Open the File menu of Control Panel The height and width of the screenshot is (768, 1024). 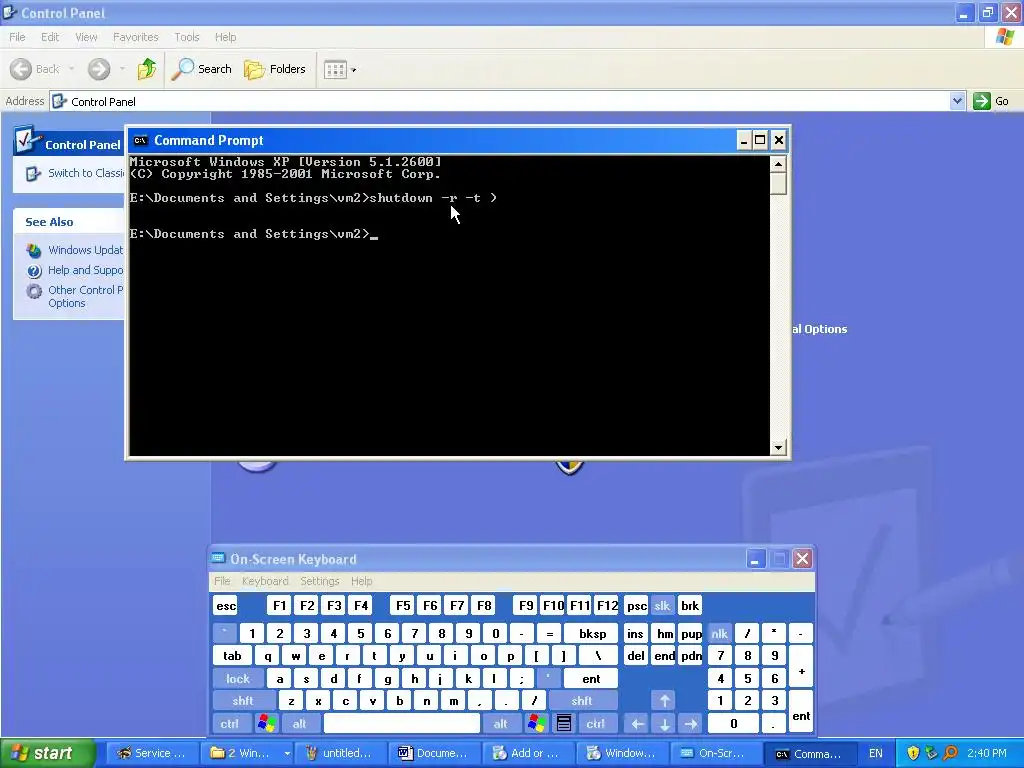click(x=17, y=37)
